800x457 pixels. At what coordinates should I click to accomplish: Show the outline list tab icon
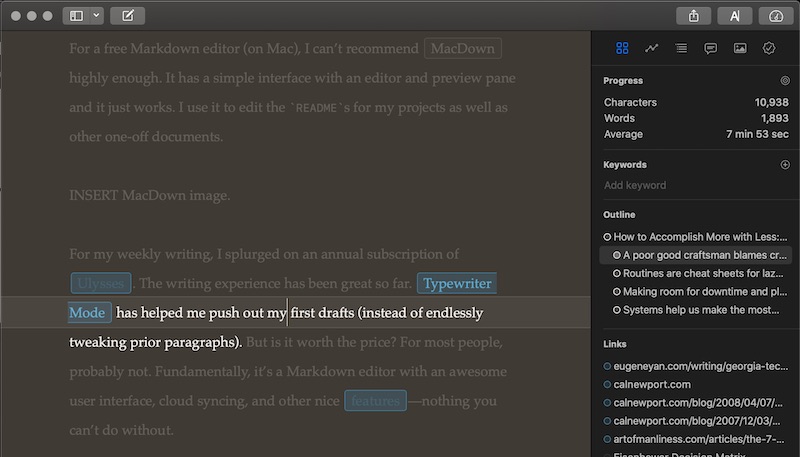coord(681,48)
